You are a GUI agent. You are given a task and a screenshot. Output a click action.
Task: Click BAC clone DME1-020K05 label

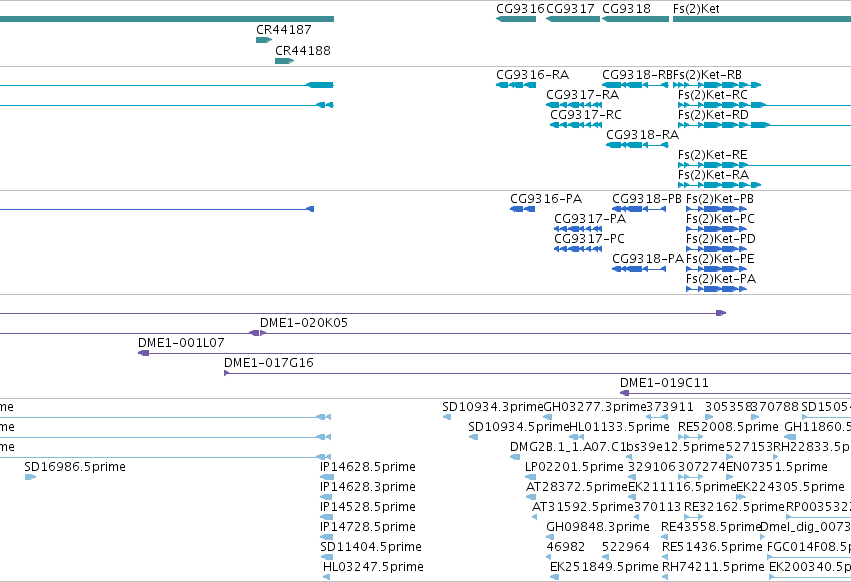[304, 323]
